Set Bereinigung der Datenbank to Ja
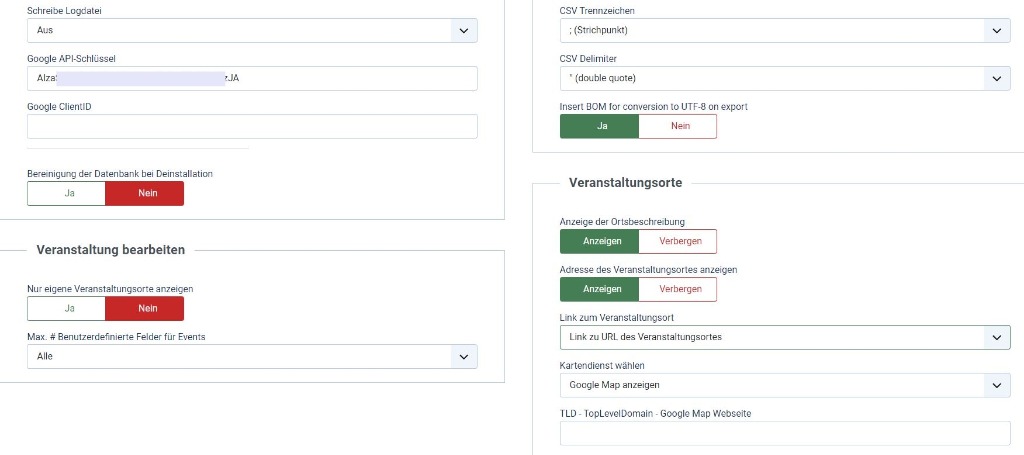1024x455 pixels. click(x=67, y=193)
